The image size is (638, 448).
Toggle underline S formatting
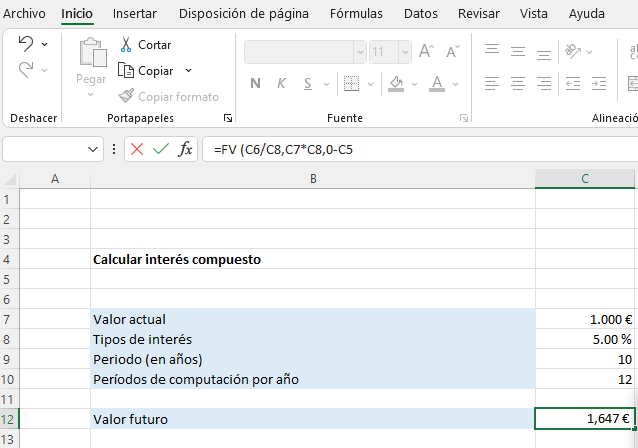click(308, 84)
